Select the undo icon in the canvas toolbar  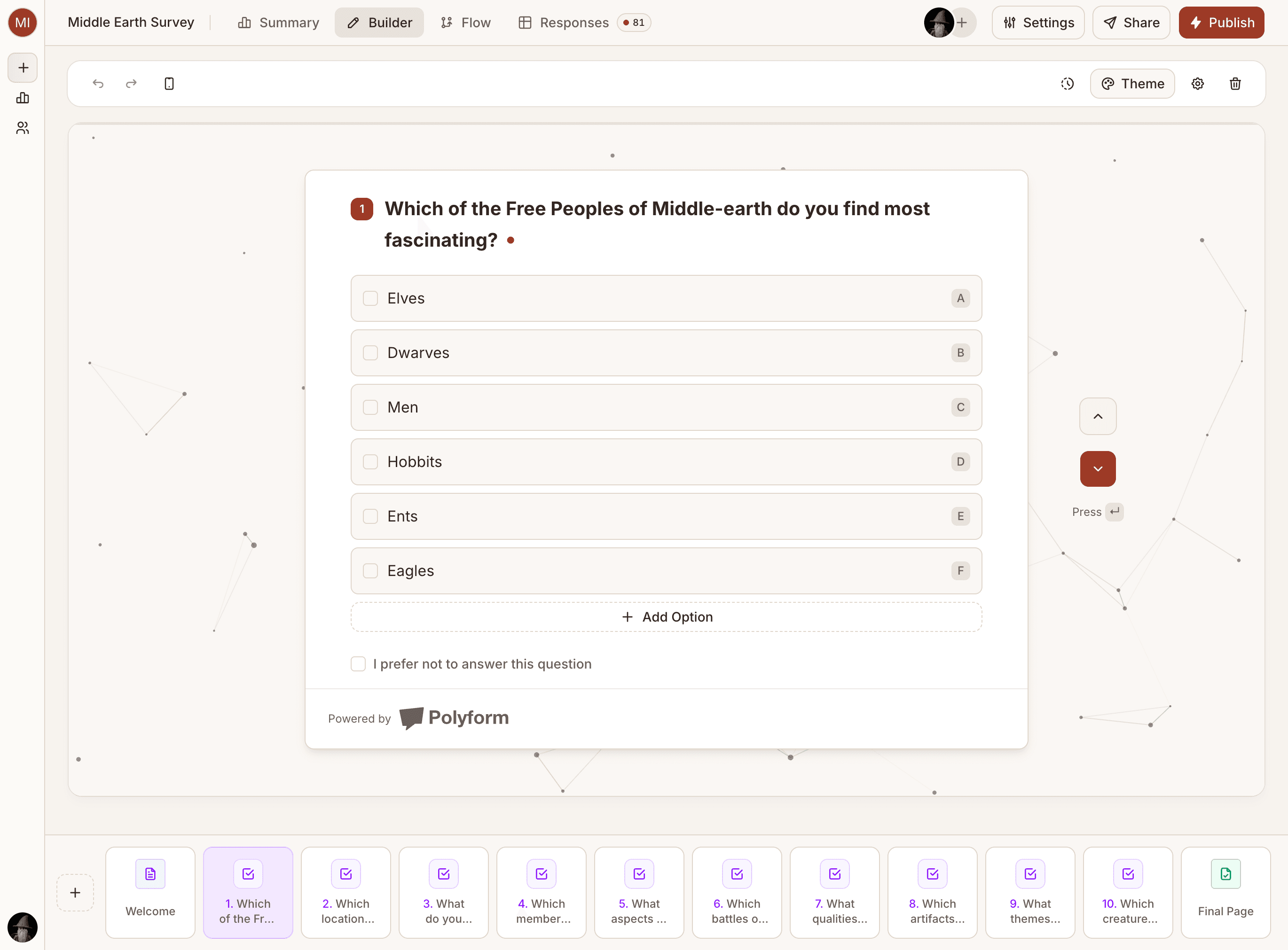98,83
